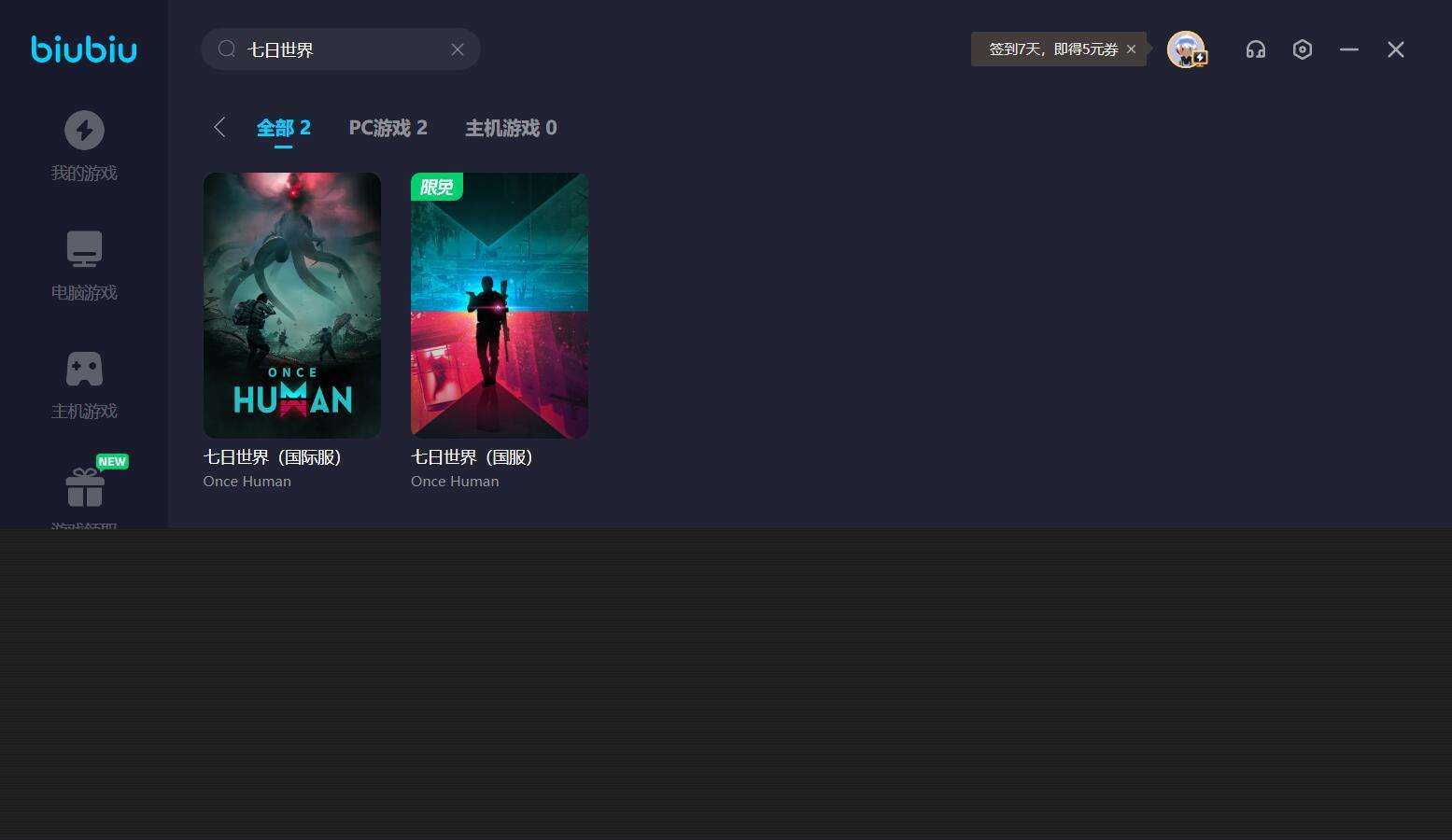Open customer support headset icon
The image size is (1452, 840).
[x=1256, y=49]
